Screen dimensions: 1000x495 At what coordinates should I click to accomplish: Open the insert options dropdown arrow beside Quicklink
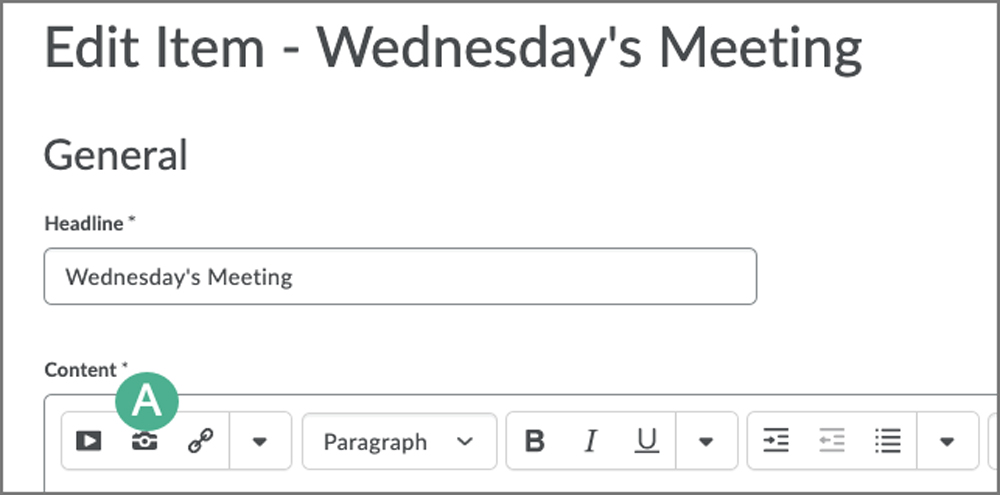click(259, 441)
